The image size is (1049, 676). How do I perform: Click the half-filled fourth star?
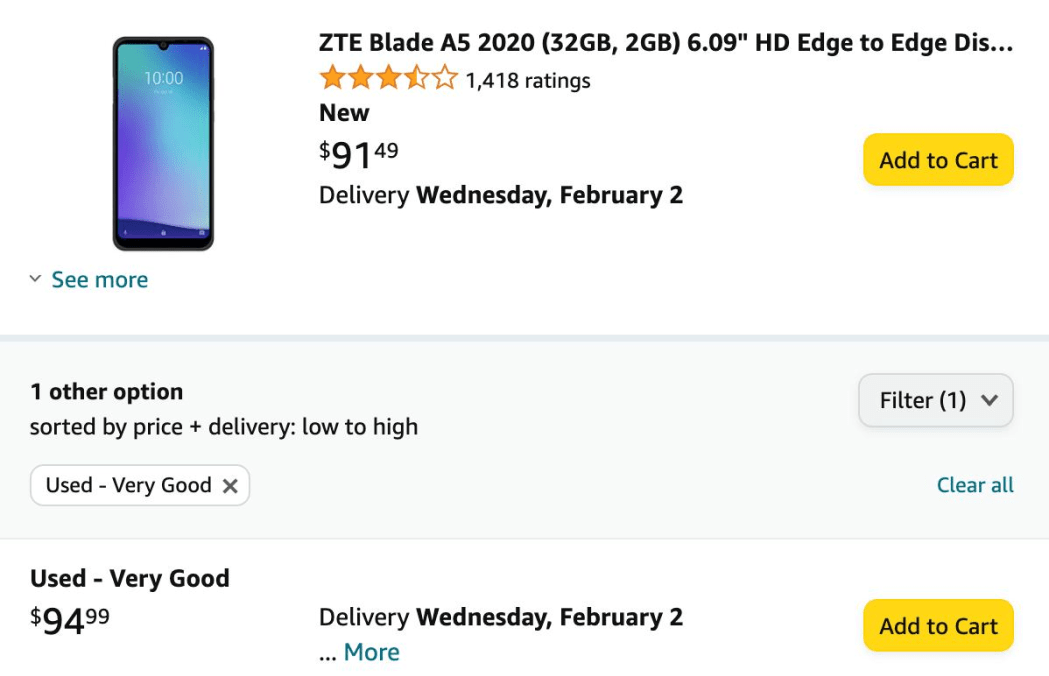click(414, 76)
